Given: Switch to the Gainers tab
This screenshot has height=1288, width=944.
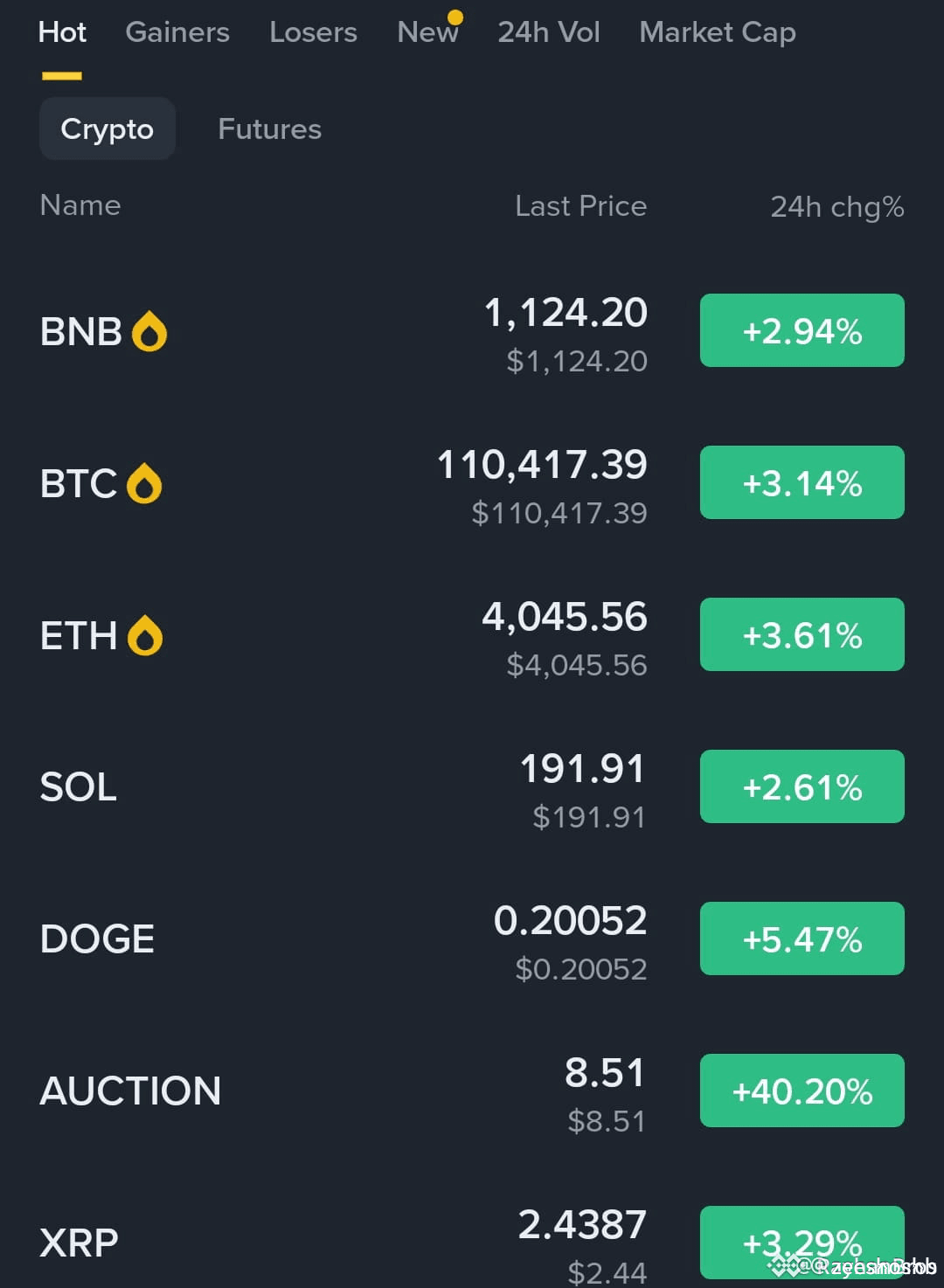Looking at the screenshot, I should 177,32.
